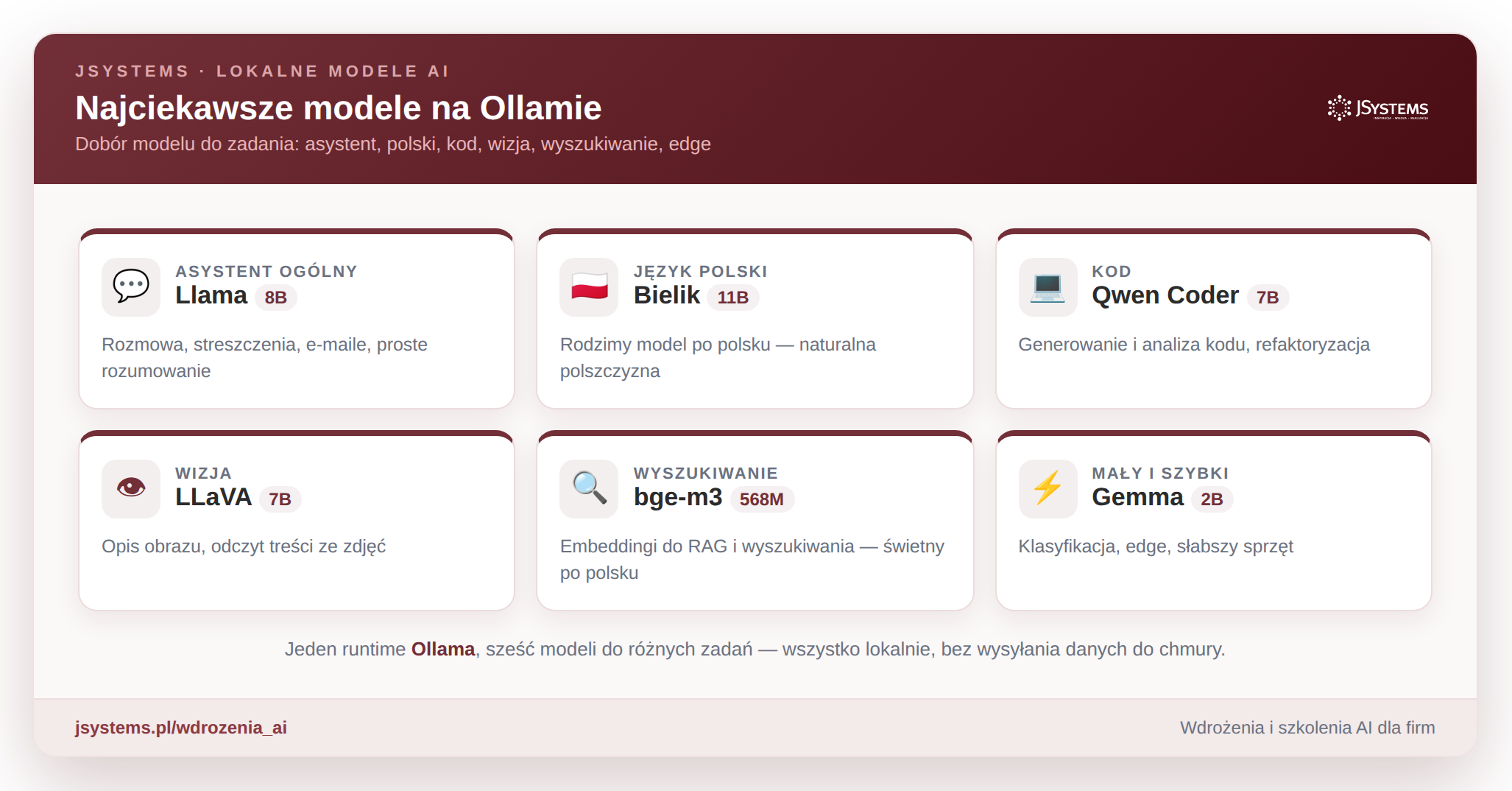Click the KOD category label

(1112, 271)
